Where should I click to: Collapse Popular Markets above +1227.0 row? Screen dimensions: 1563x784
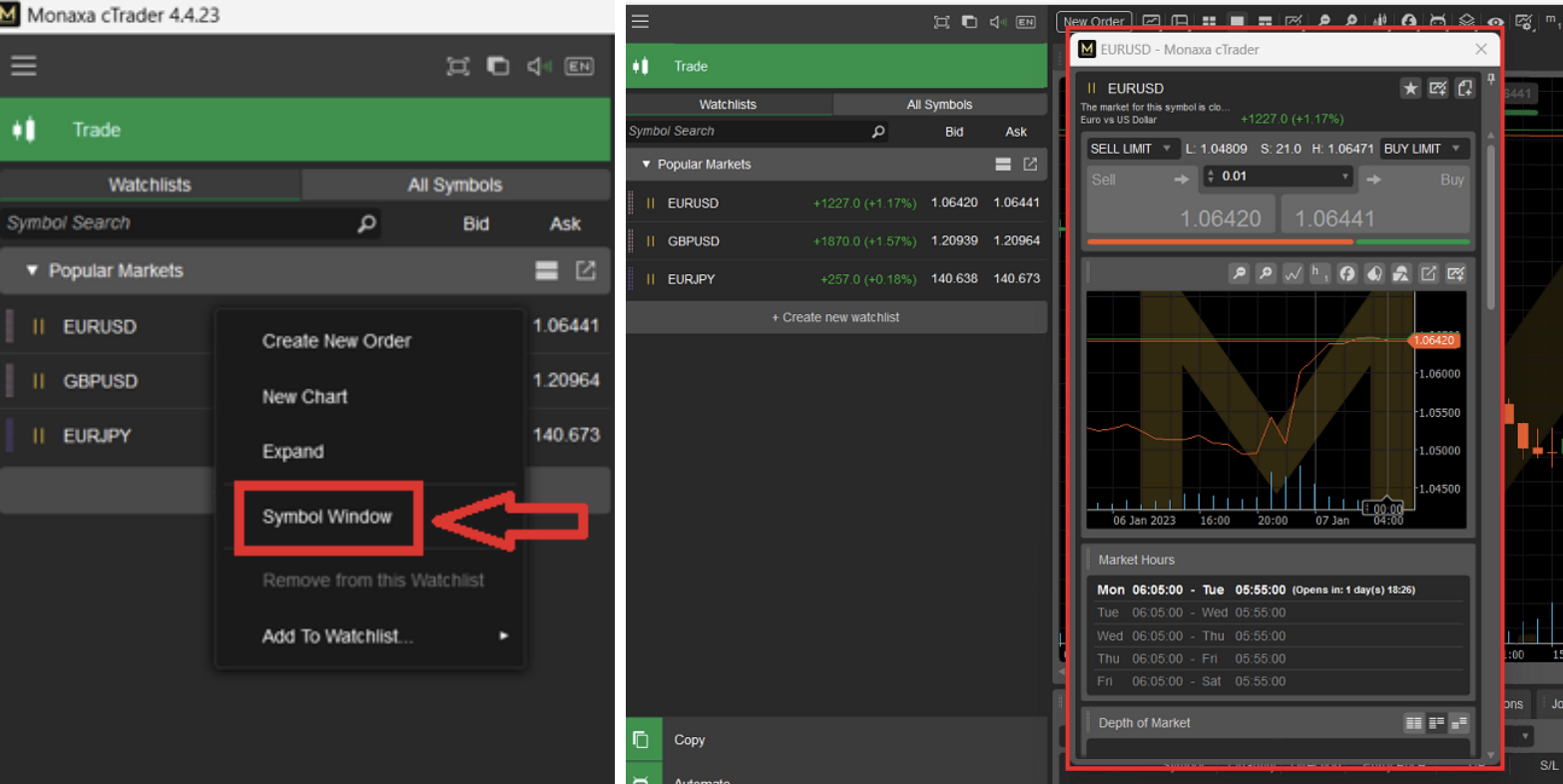point(646,165)
